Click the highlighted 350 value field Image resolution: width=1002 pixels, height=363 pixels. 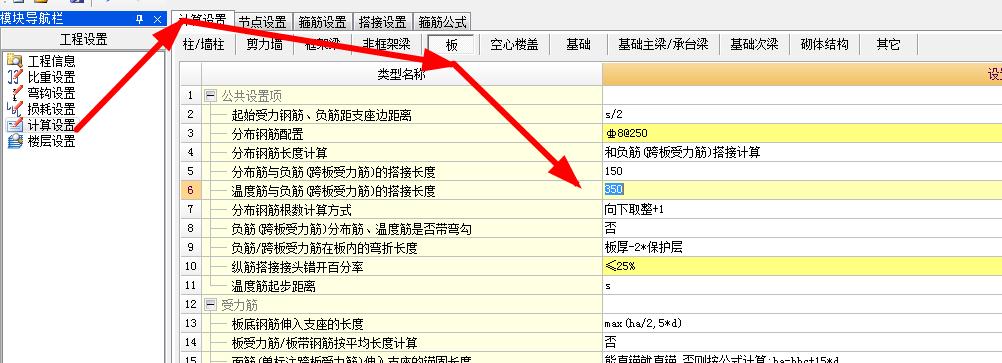[802, 189]
